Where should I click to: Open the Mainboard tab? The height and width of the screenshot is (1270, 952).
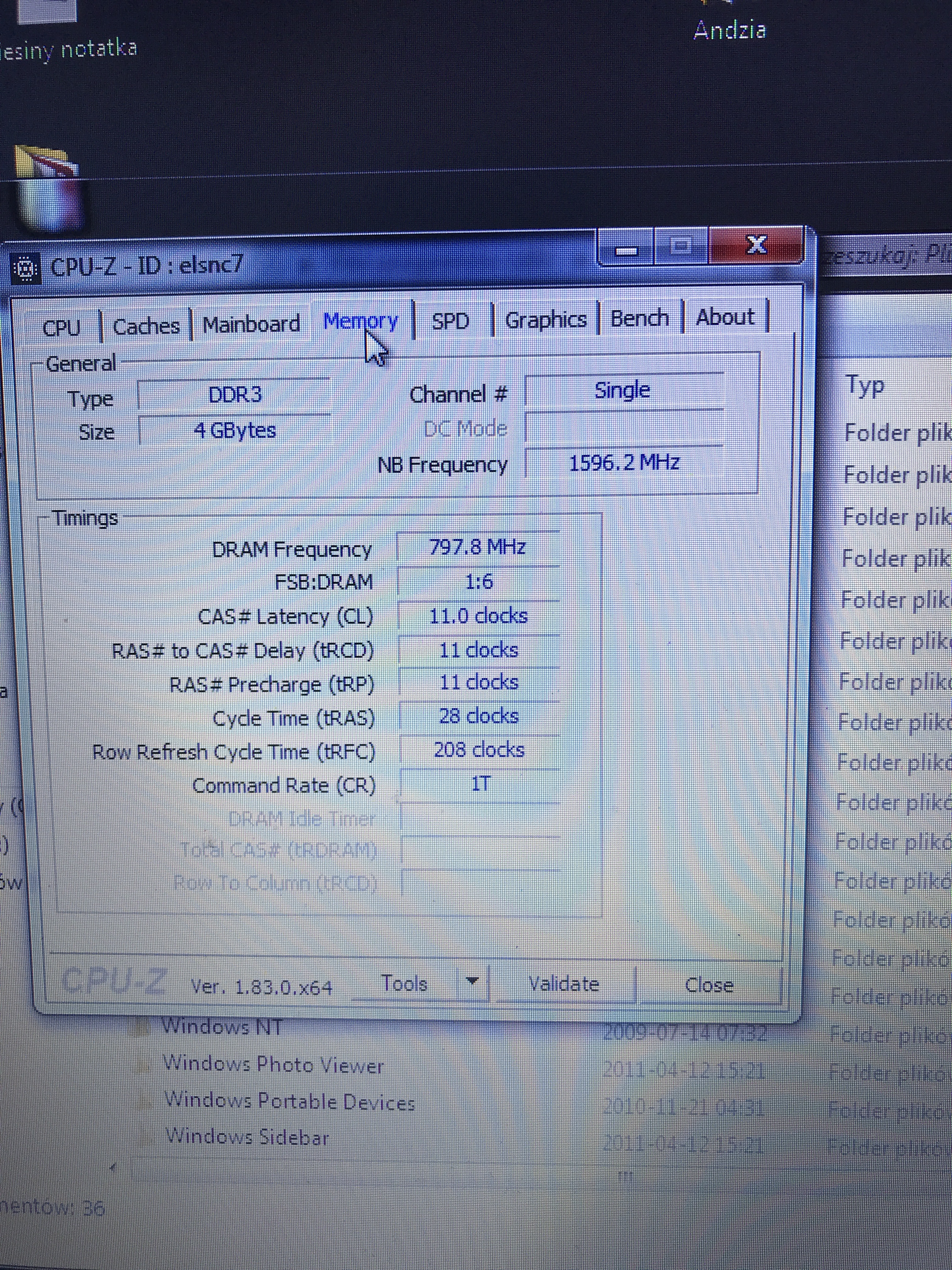click(x=251, y=324)
